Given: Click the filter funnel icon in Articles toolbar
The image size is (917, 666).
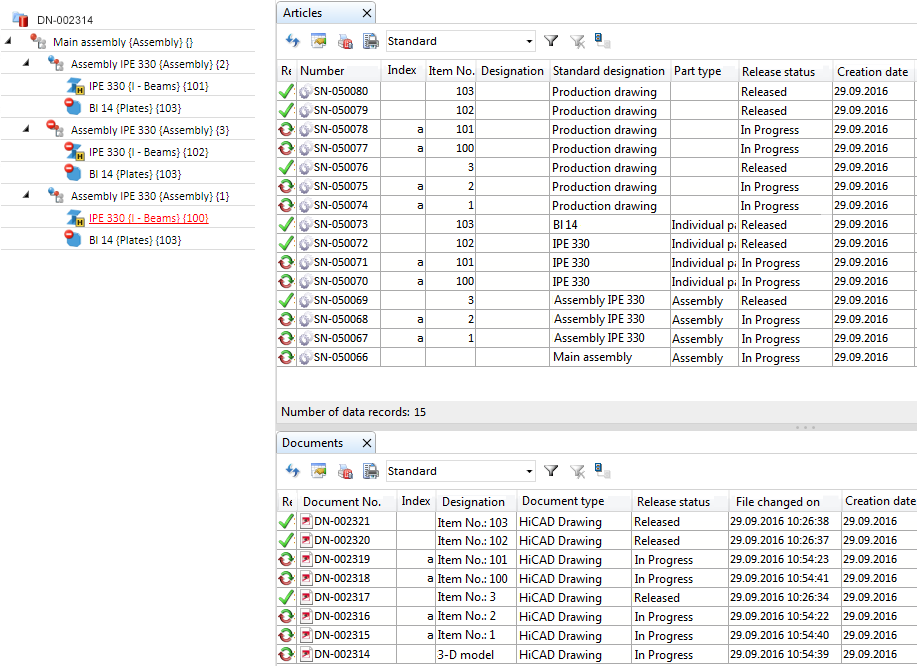Looking at the screenshot, I should [x=551, y=41].
